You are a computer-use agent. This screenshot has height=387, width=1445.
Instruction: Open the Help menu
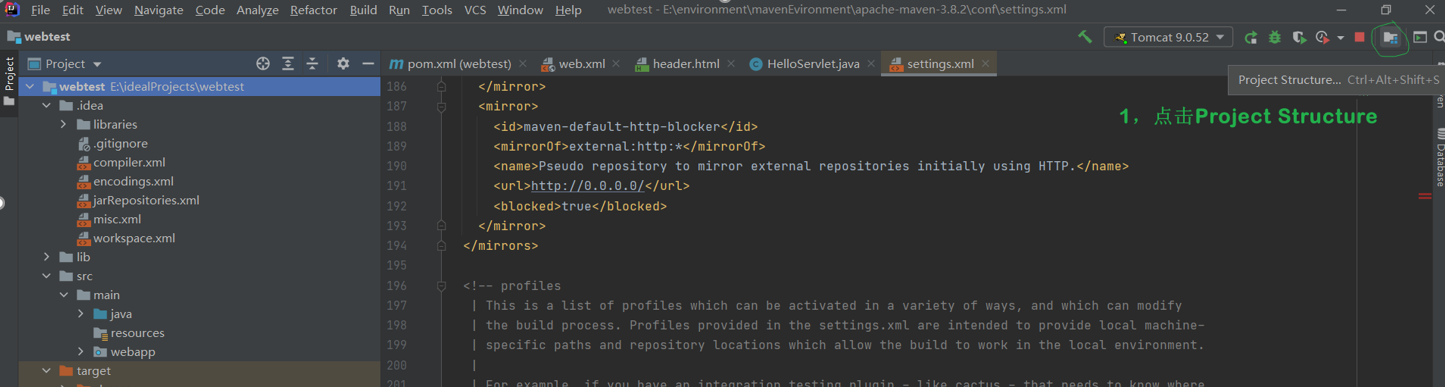[x=568, y=10]
